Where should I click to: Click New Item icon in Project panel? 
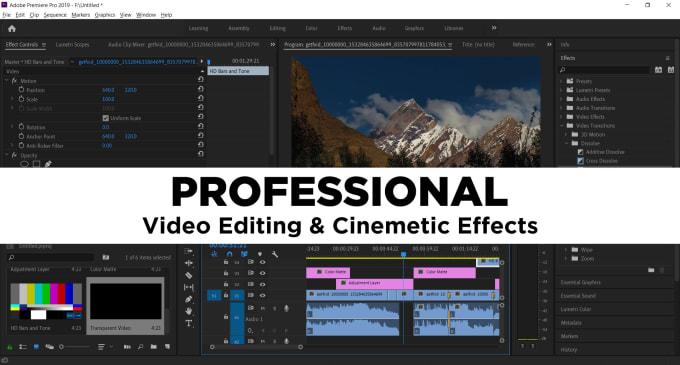(x=167, y=347)
